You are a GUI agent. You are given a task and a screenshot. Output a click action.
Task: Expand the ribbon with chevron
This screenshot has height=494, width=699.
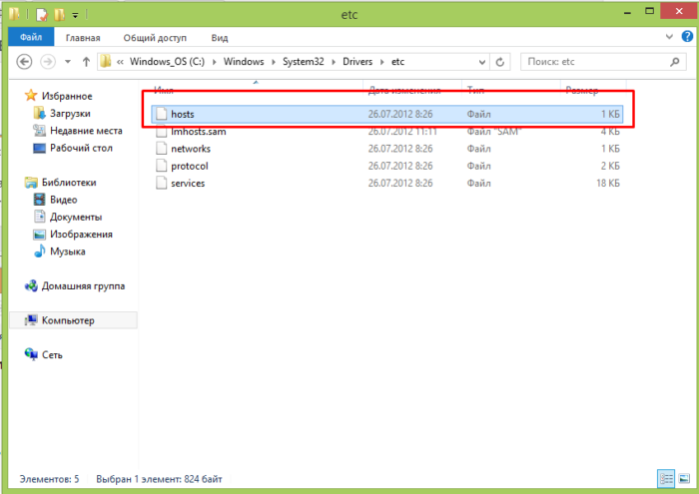[669, 37]
